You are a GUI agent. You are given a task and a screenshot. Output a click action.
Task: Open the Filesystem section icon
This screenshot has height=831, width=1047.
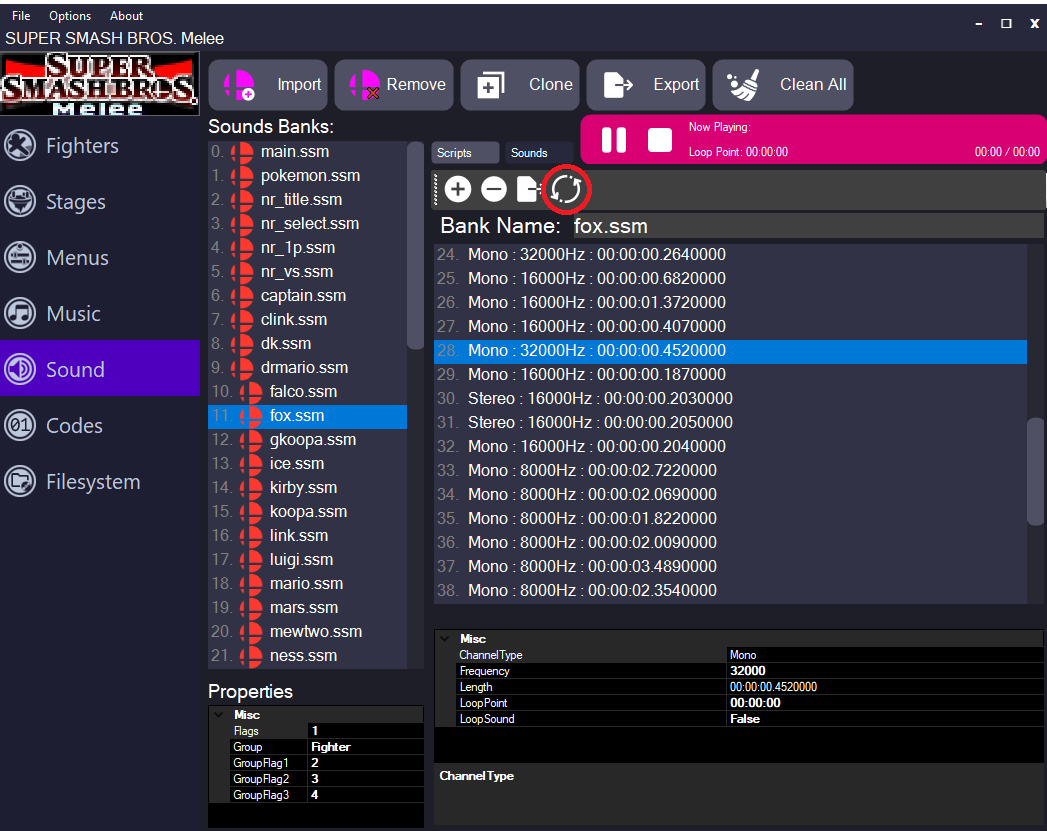coord(20,481)
